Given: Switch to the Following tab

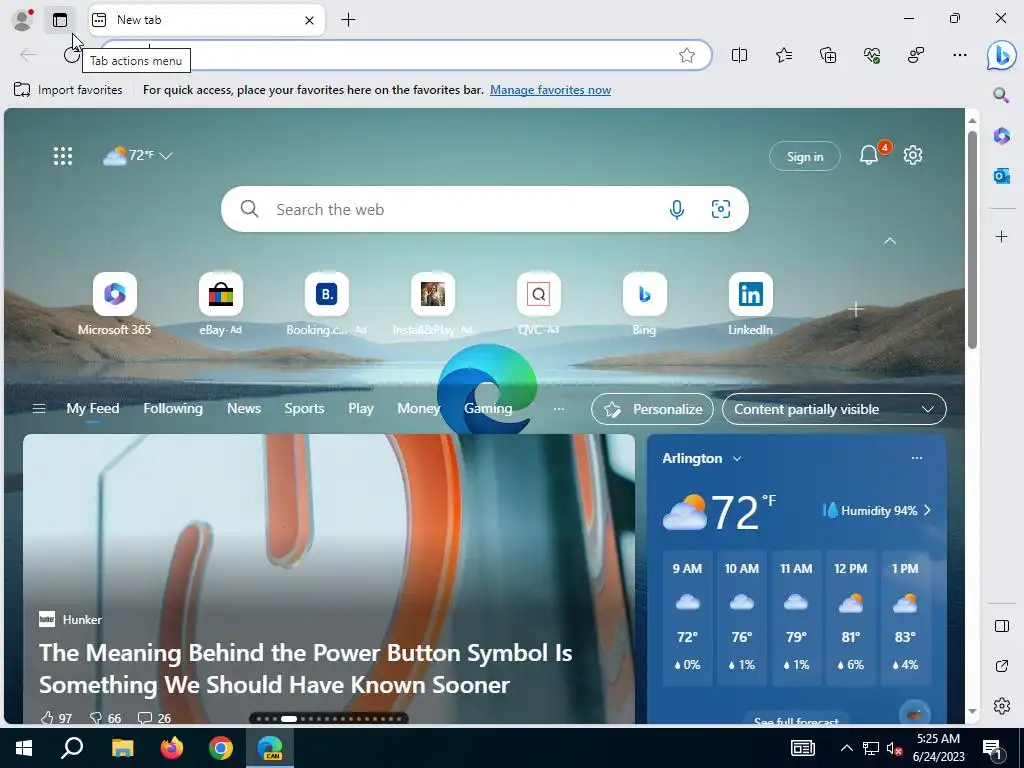Looking at the screenshot, I should [173, 409].
